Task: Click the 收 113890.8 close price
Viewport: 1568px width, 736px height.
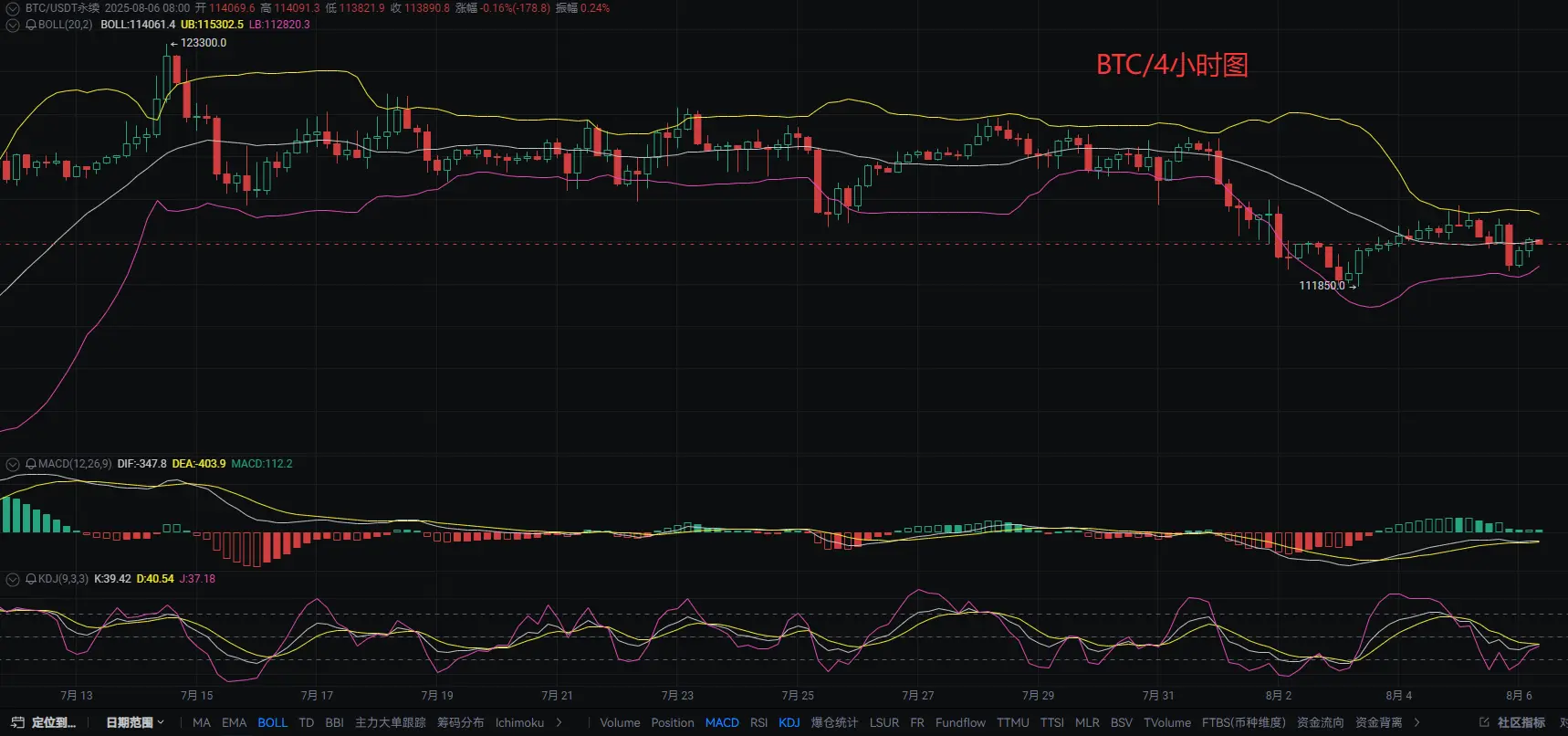Action: pos(420,8)
